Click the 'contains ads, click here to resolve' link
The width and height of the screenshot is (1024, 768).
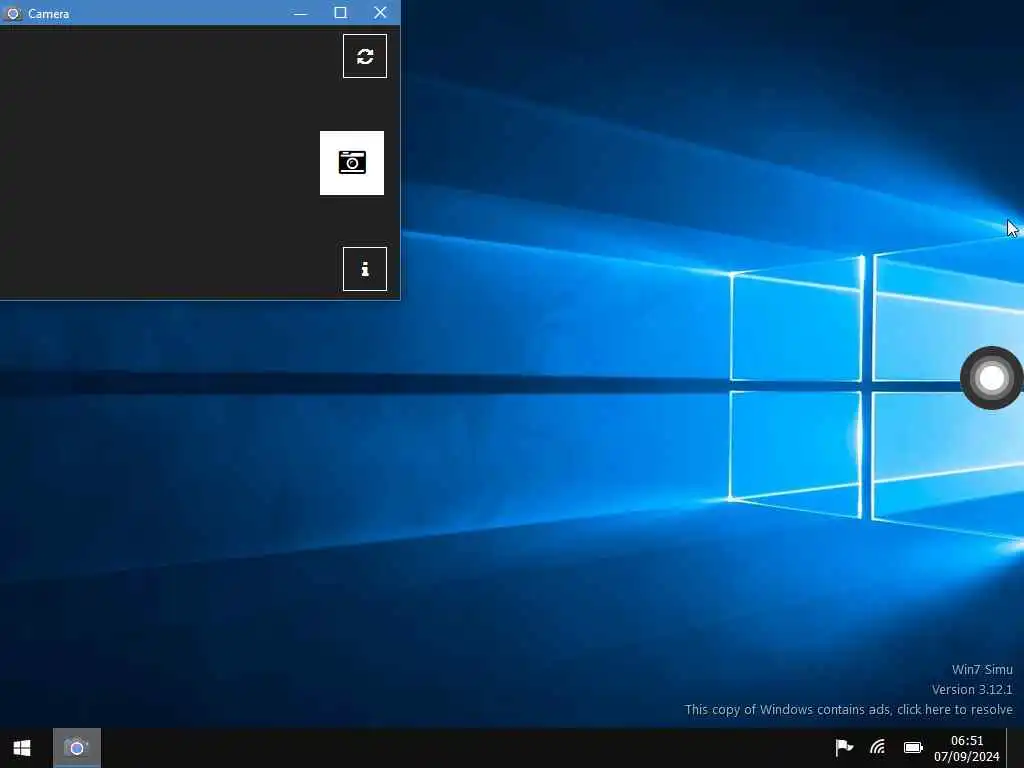tap(848, 709)
